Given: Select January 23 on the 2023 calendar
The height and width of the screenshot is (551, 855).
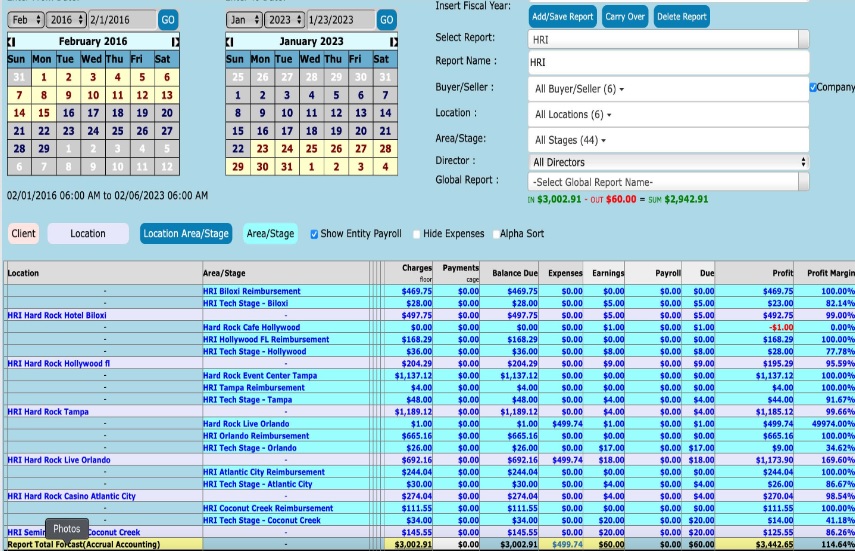Looking at the screenshot, I should [262, 149].
